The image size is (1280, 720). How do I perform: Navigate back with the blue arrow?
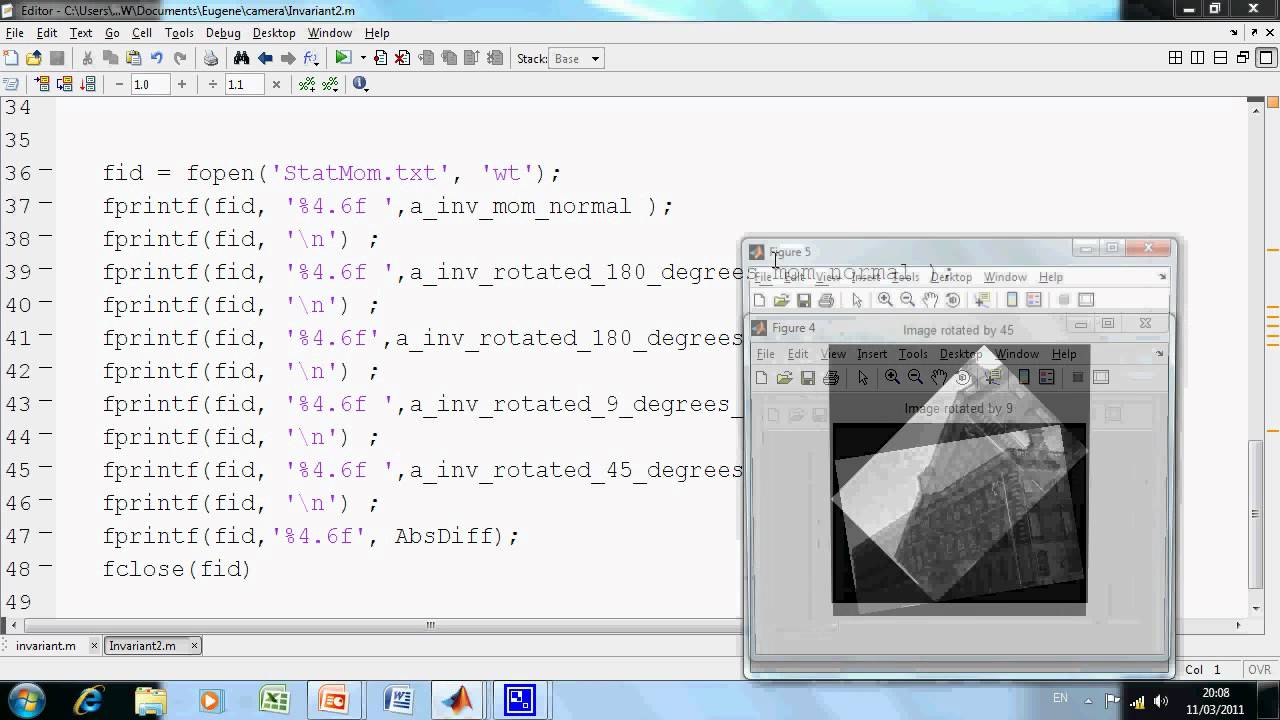click(x=265, y=58)
